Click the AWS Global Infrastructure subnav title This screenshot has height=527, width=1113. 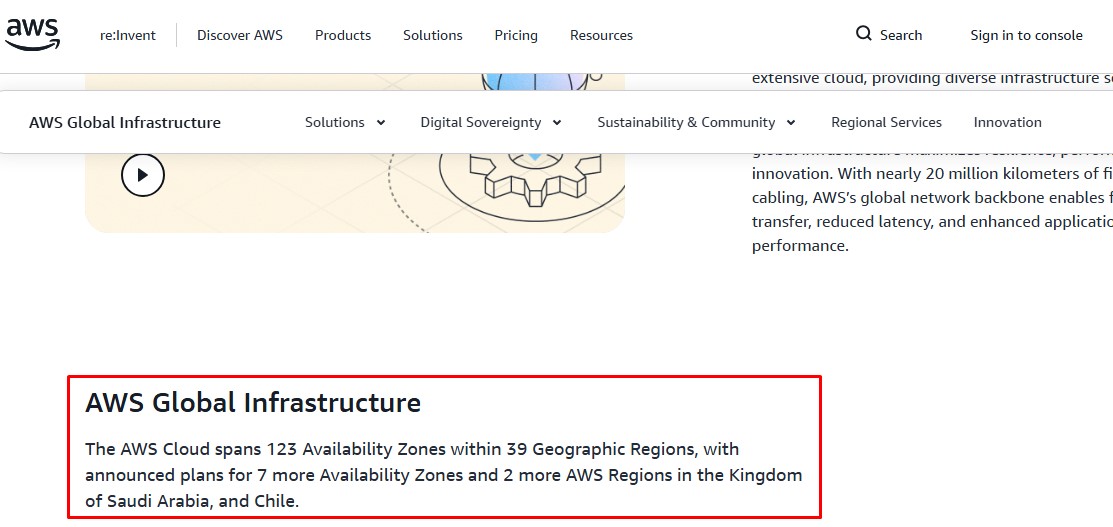tap(125, 123)
